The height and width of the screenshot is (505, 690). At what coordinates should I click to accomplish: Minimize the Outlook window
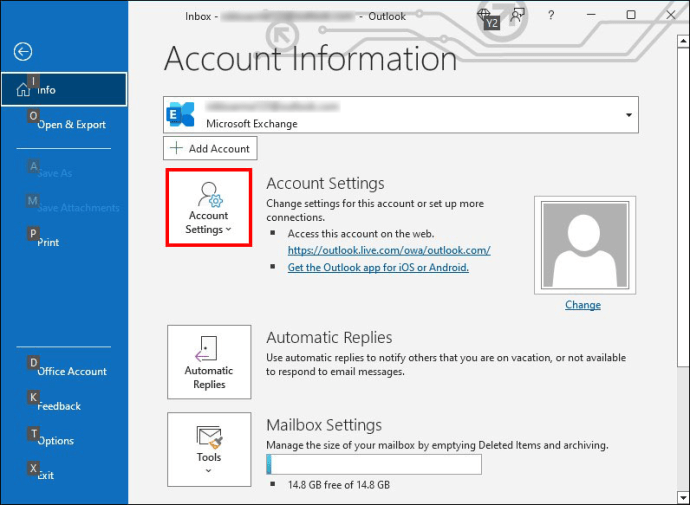591,15
